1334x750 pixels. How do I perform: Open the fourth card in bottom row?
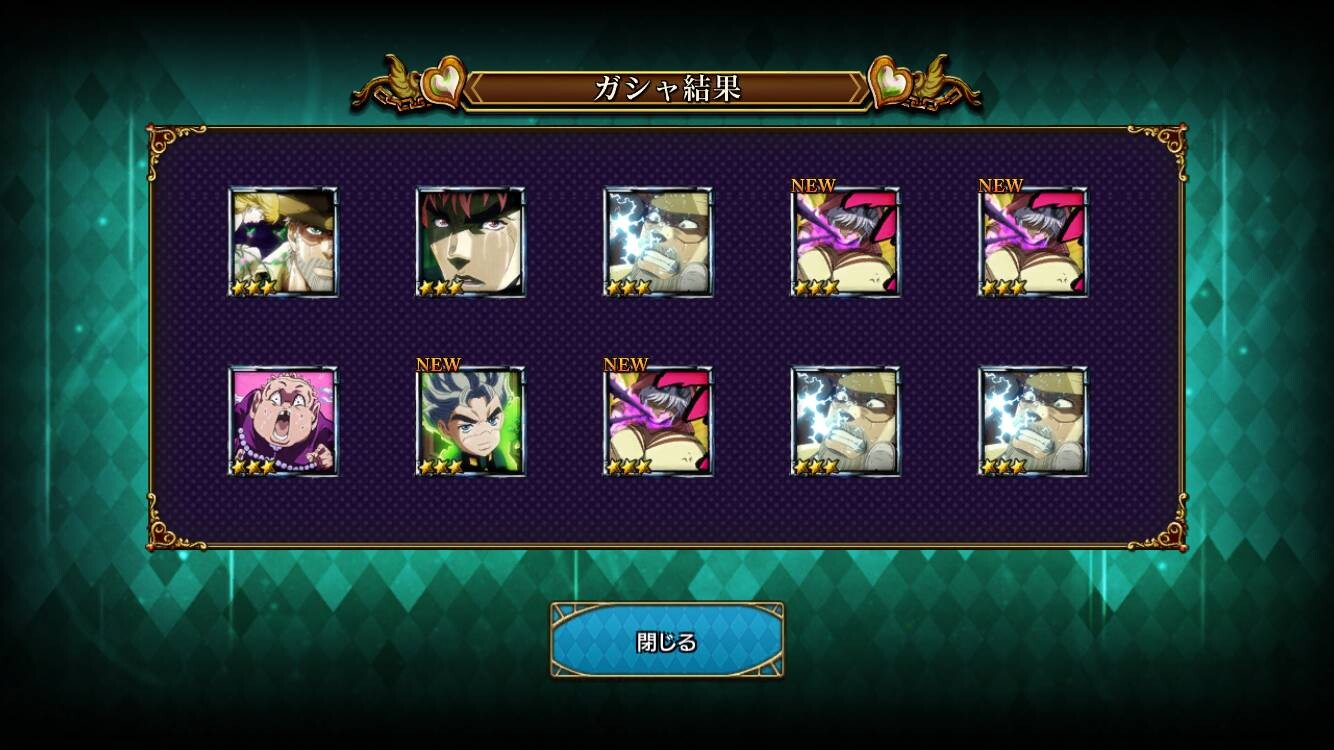tap(845, 421)
